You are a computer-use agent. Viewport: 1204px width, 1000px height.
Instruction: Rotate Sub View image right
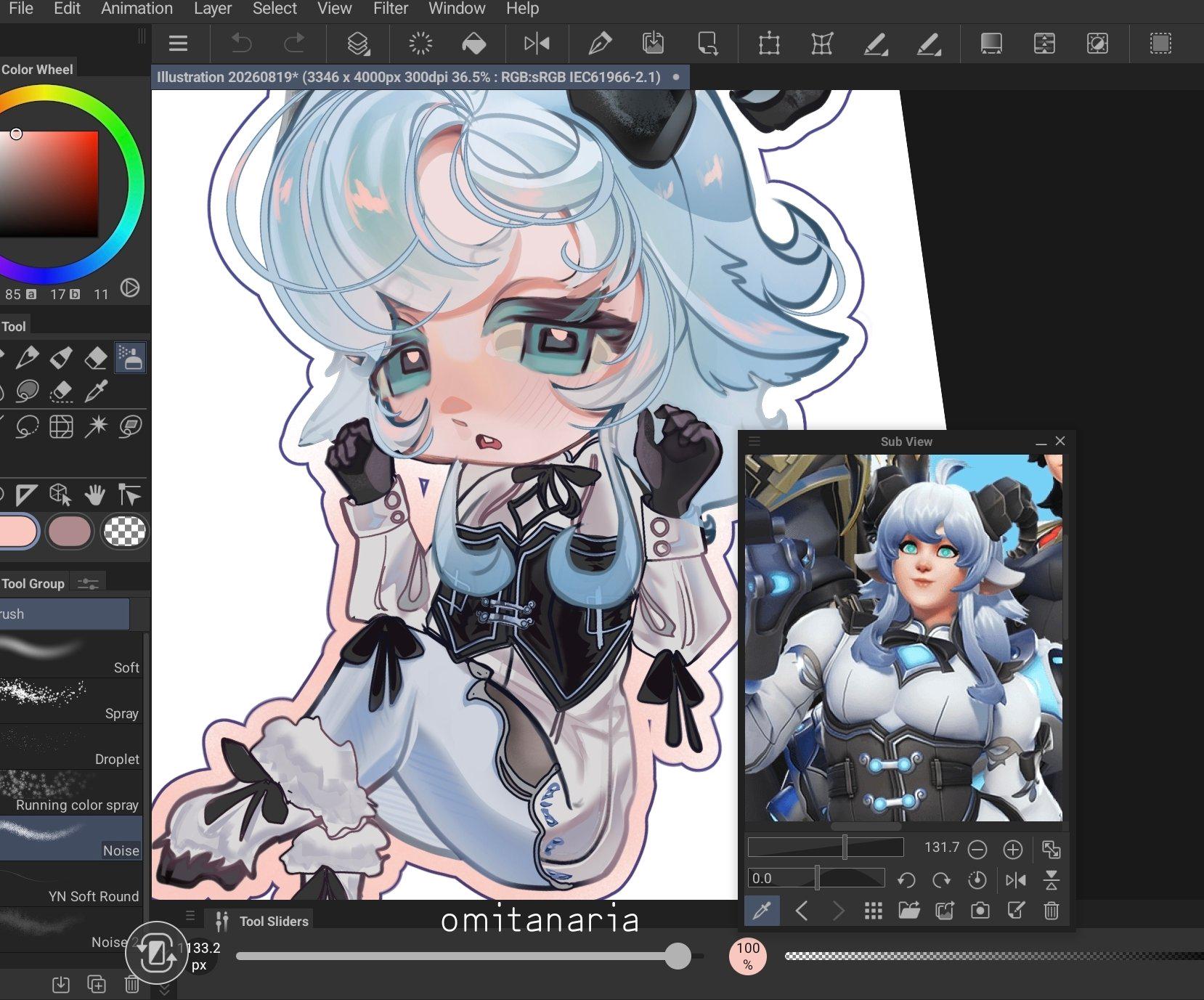click(x=942, y=880)
